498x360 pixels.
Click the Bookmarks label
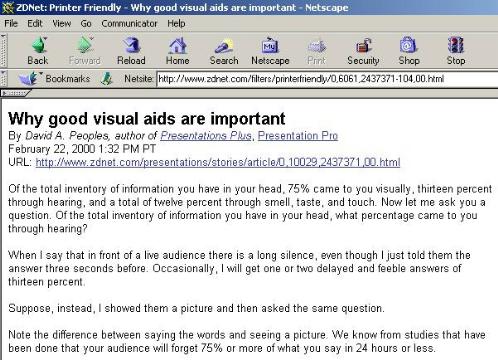68,79
